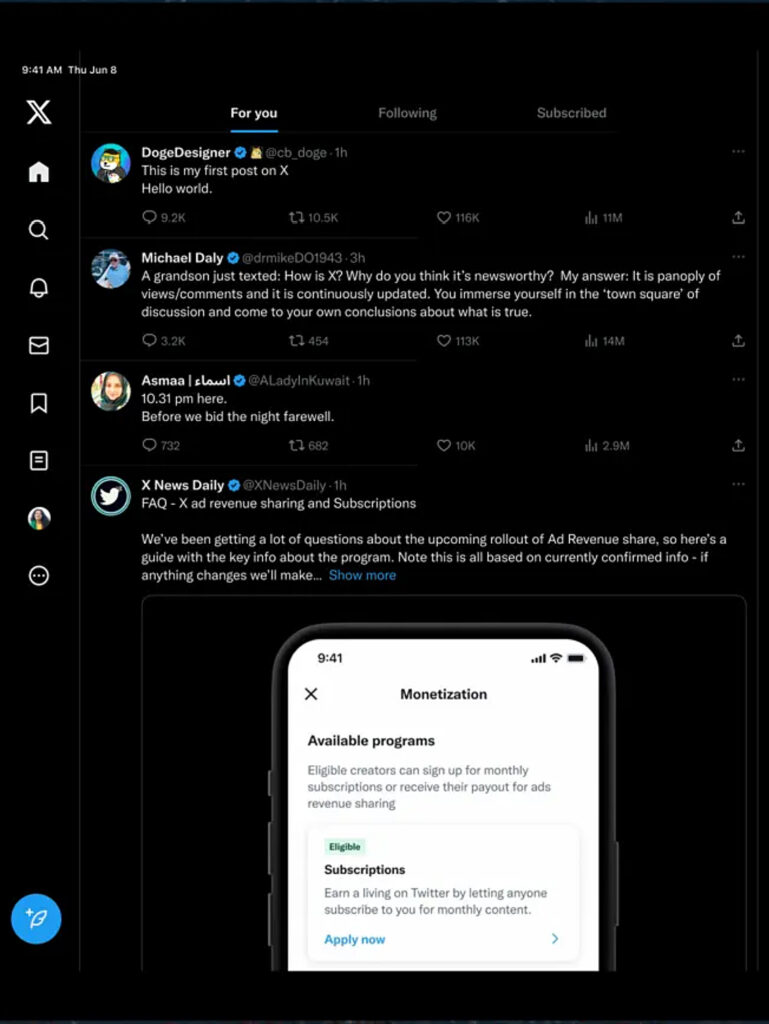Image resolution: width=769 pixels, height=1024 pixels.
Task: Open more options on Michael Daly's post
Action: point(738,257)
